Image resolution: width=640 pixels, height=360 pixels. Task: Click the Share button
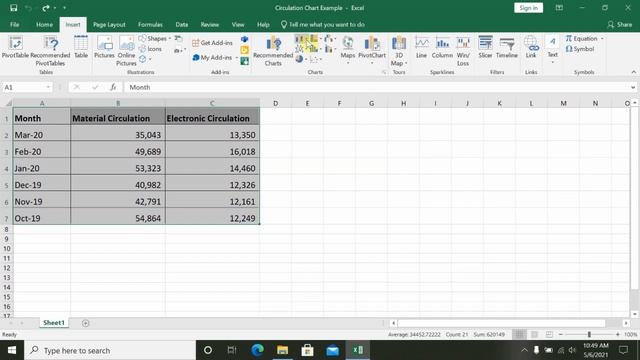[620, 24]
